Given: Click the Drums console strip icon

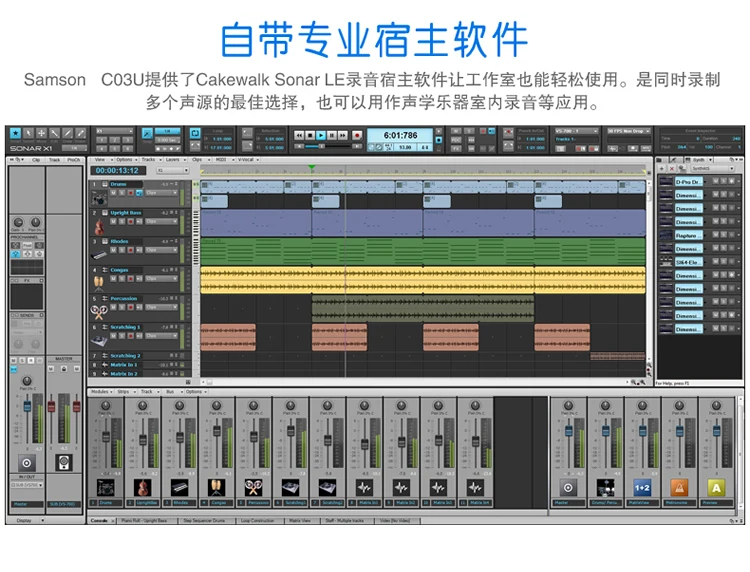Looking at the screenshot, I should (105, 488).
